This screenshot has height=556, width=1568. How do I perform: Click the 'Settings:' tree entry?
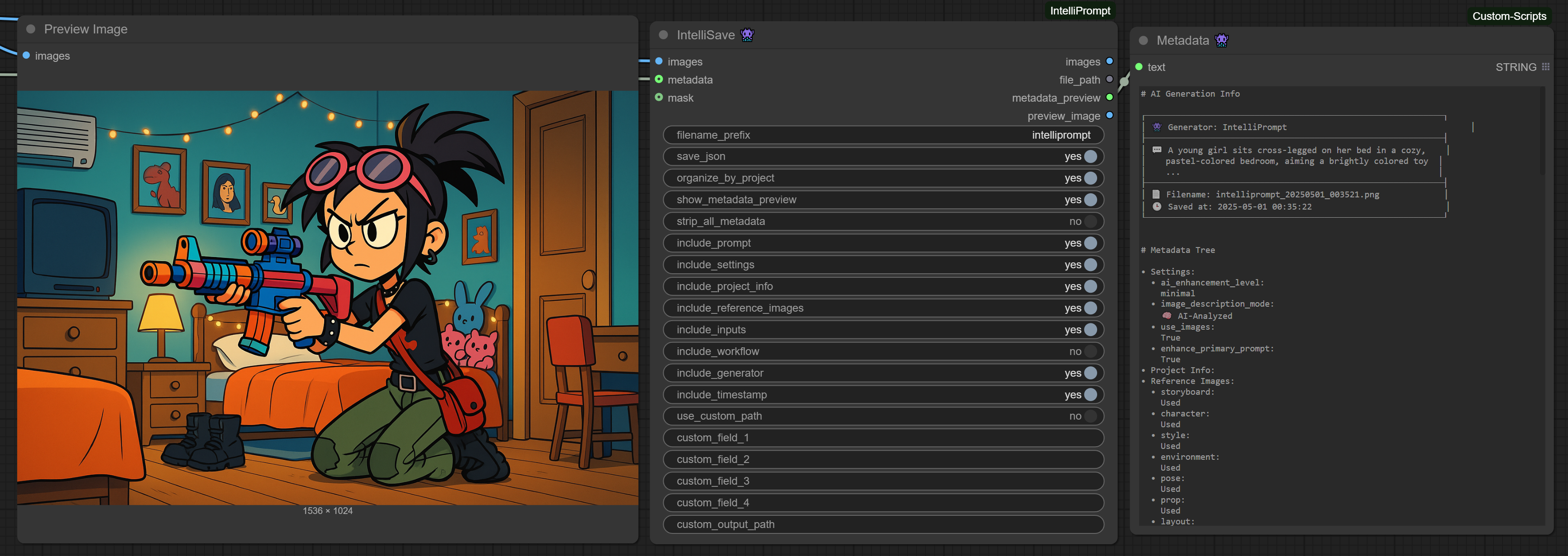tap(1173, 272)
